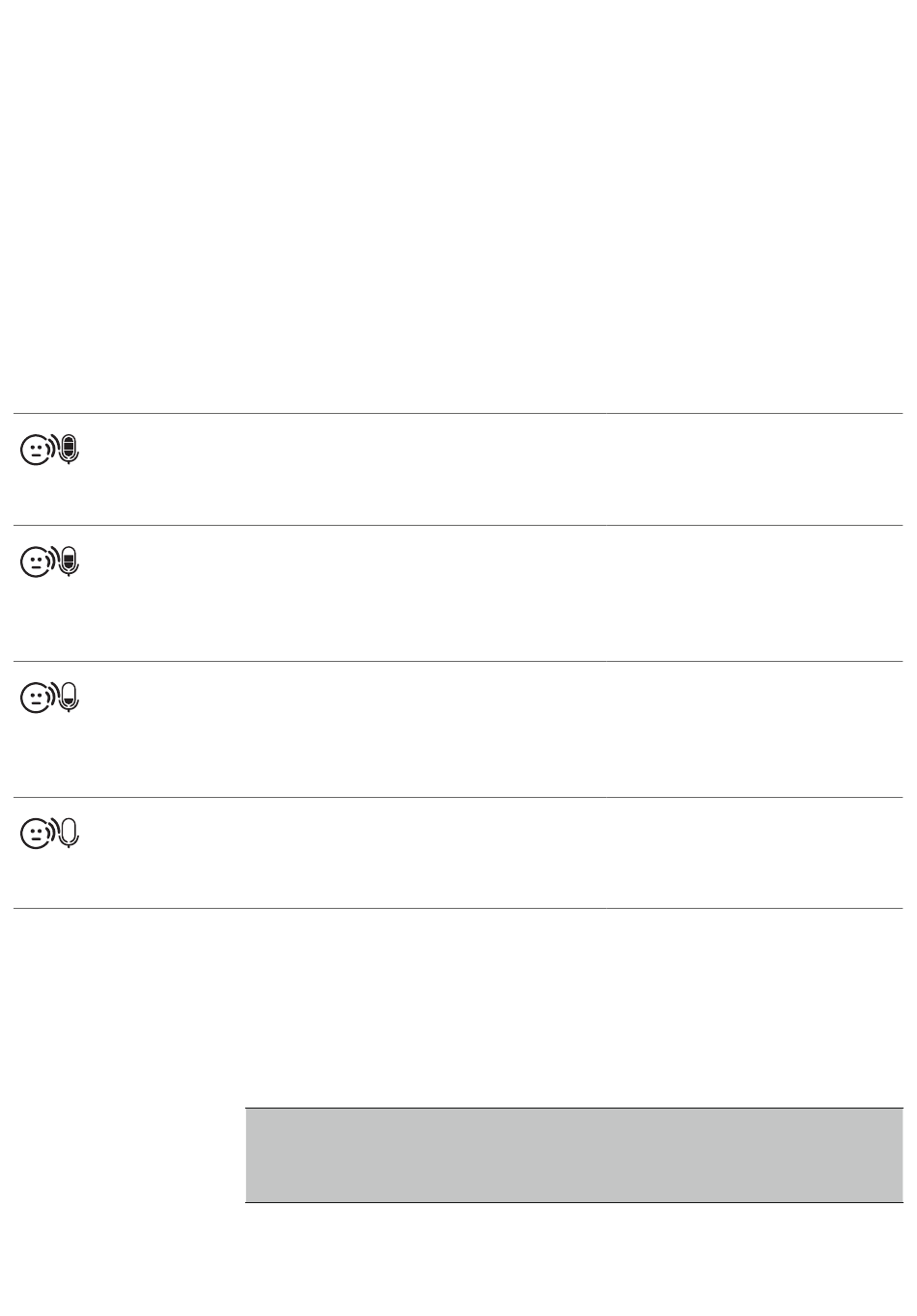Viewport: 917px width, 1316px height.
Task: Click the top border of the gray box
Action: [x=573, y=1109]
